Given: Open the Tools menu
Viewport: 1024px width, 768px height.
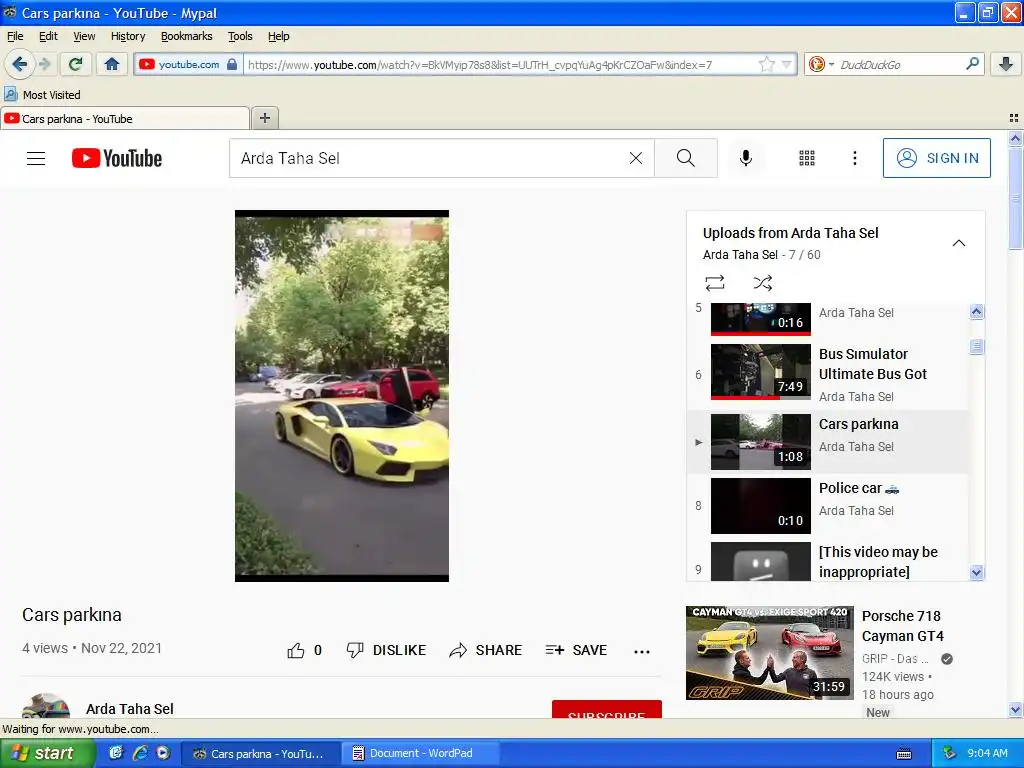Looking at the screenshot, I should click(x=240, y=36).
